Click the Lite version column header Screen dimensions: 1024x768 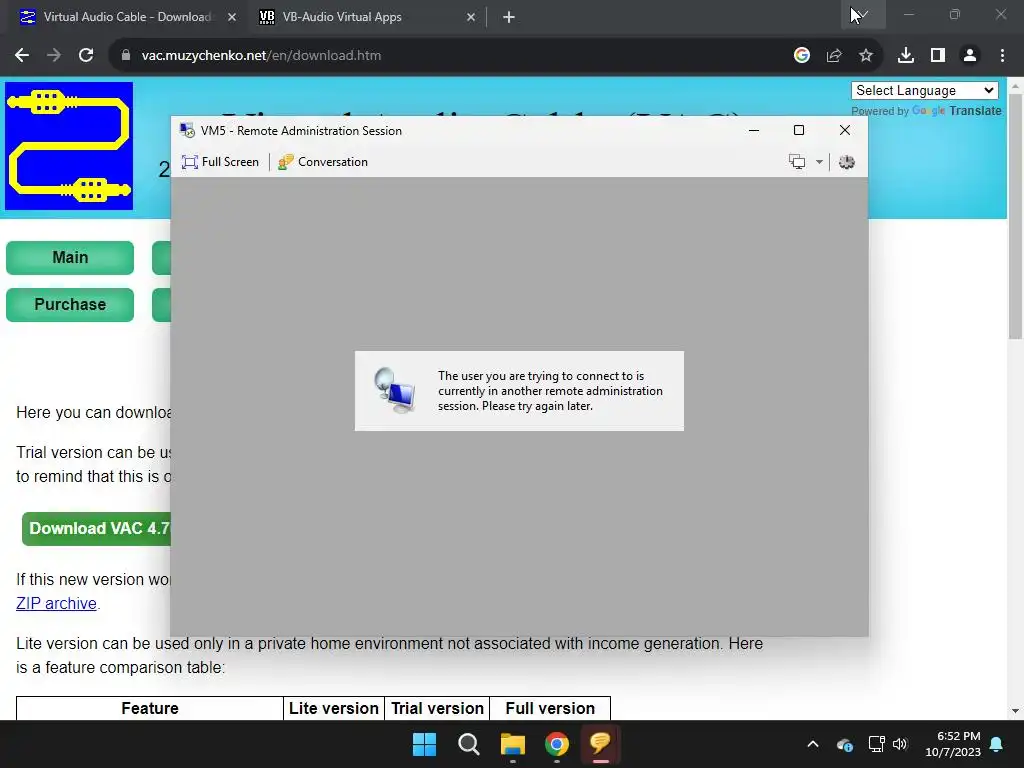tap(334, 709)
